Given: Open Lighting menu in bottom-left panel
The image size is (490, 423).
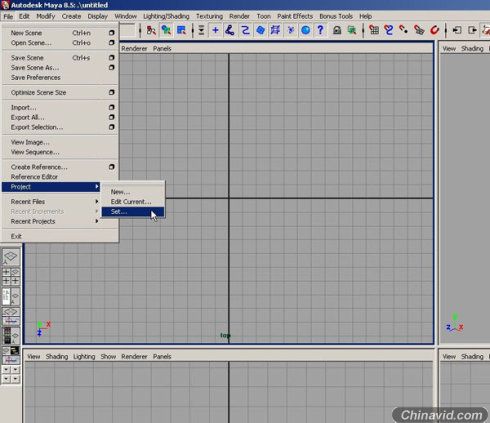Looking at the screenshot, I should pos(84,357).
